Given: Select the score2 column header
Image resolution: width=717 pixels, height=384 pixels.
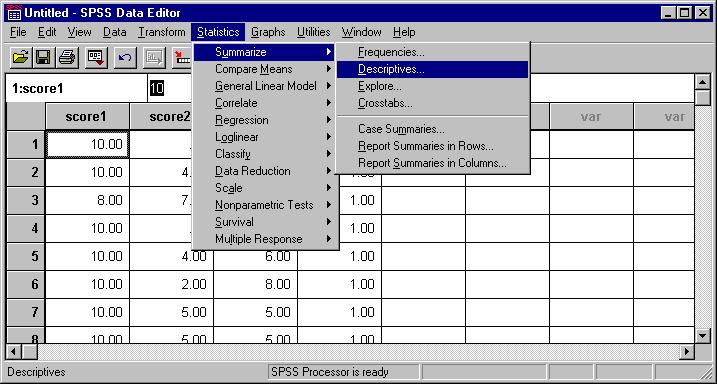Looking at the screenshot, I should (x=161, y=117).
